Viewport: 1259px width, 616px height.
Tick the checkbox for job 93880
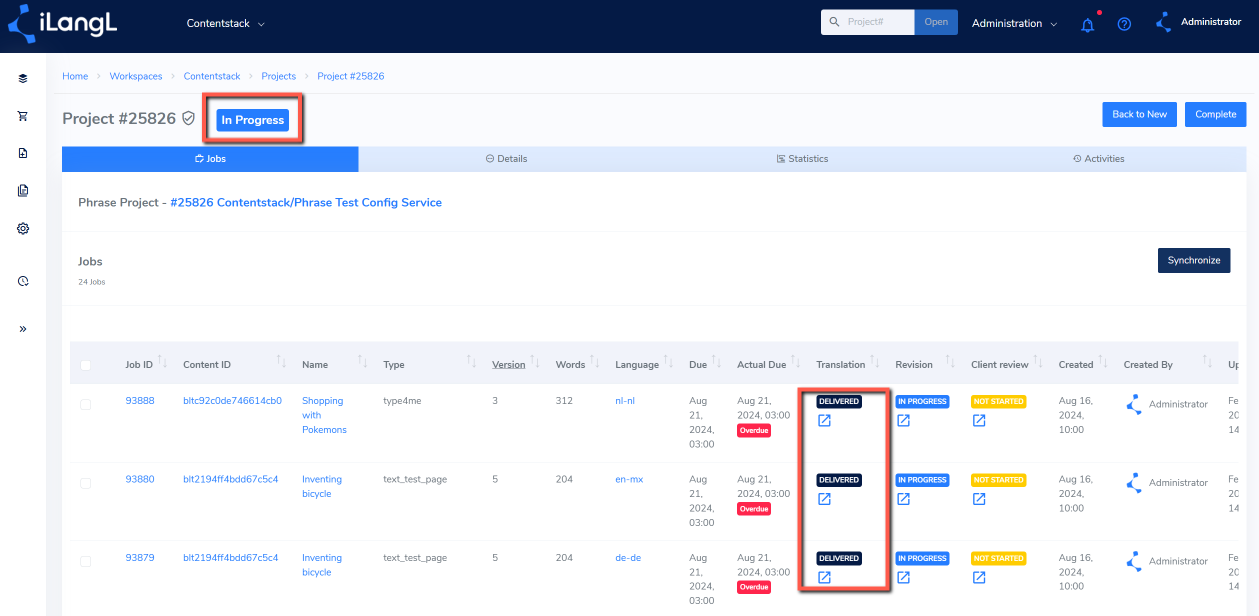[x=85, y=483]
